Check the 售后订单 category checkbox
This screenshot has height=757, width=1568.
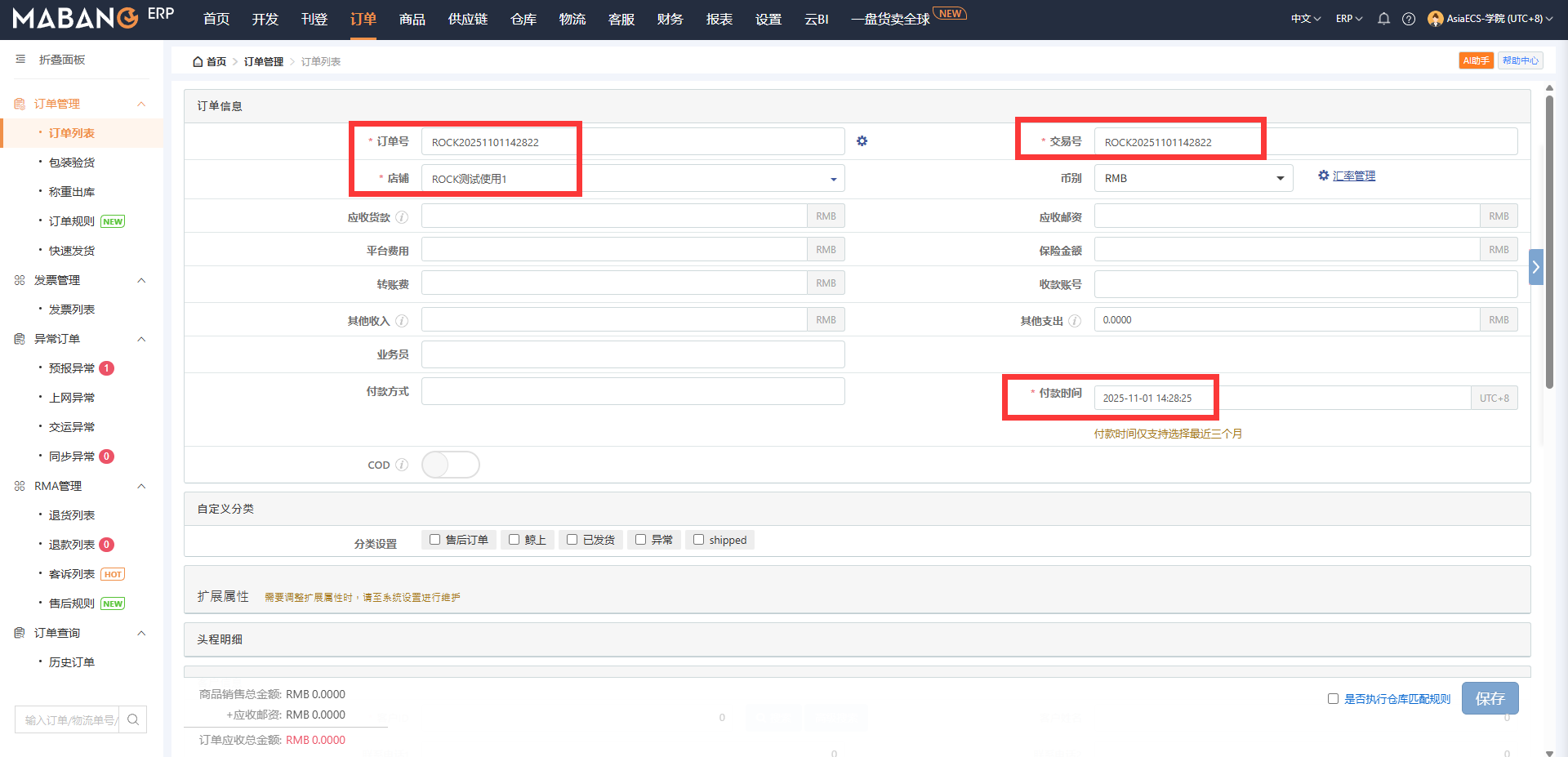435,540
